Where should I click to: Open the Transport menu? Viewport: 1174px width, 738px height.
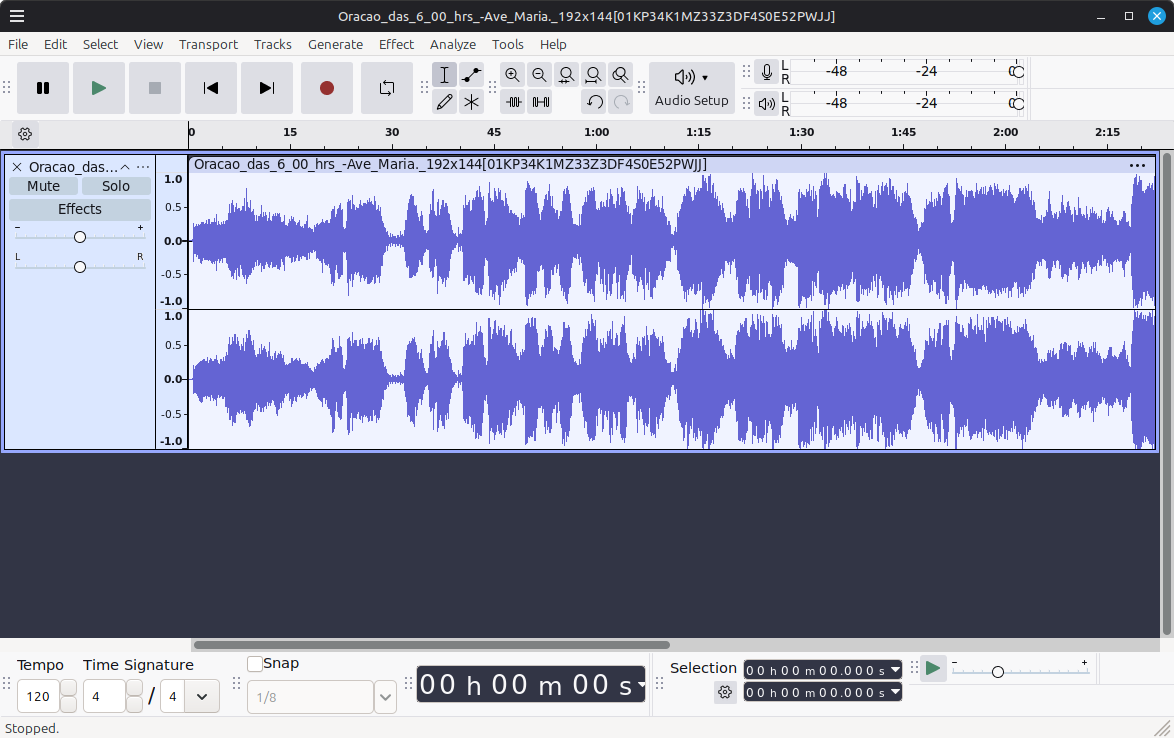[208, 44]
